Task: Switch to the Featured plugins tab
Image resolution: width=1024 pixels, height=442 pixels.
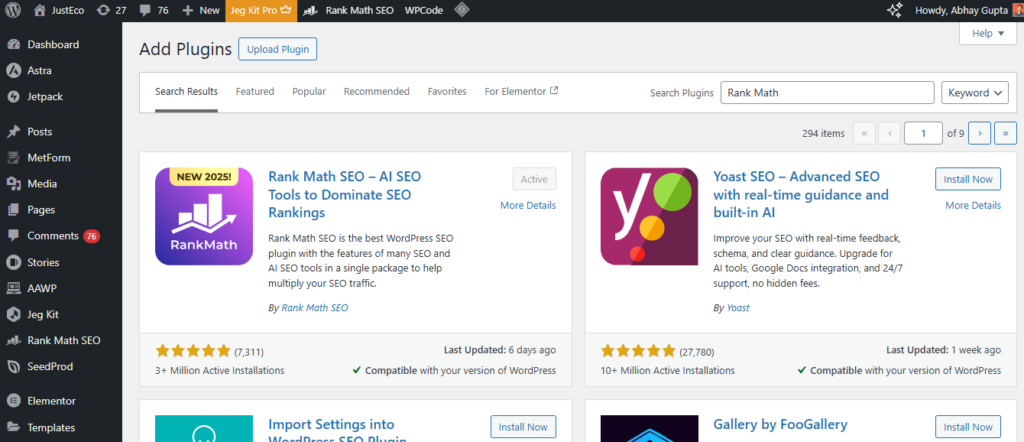Action: click(x=254, y=91)
